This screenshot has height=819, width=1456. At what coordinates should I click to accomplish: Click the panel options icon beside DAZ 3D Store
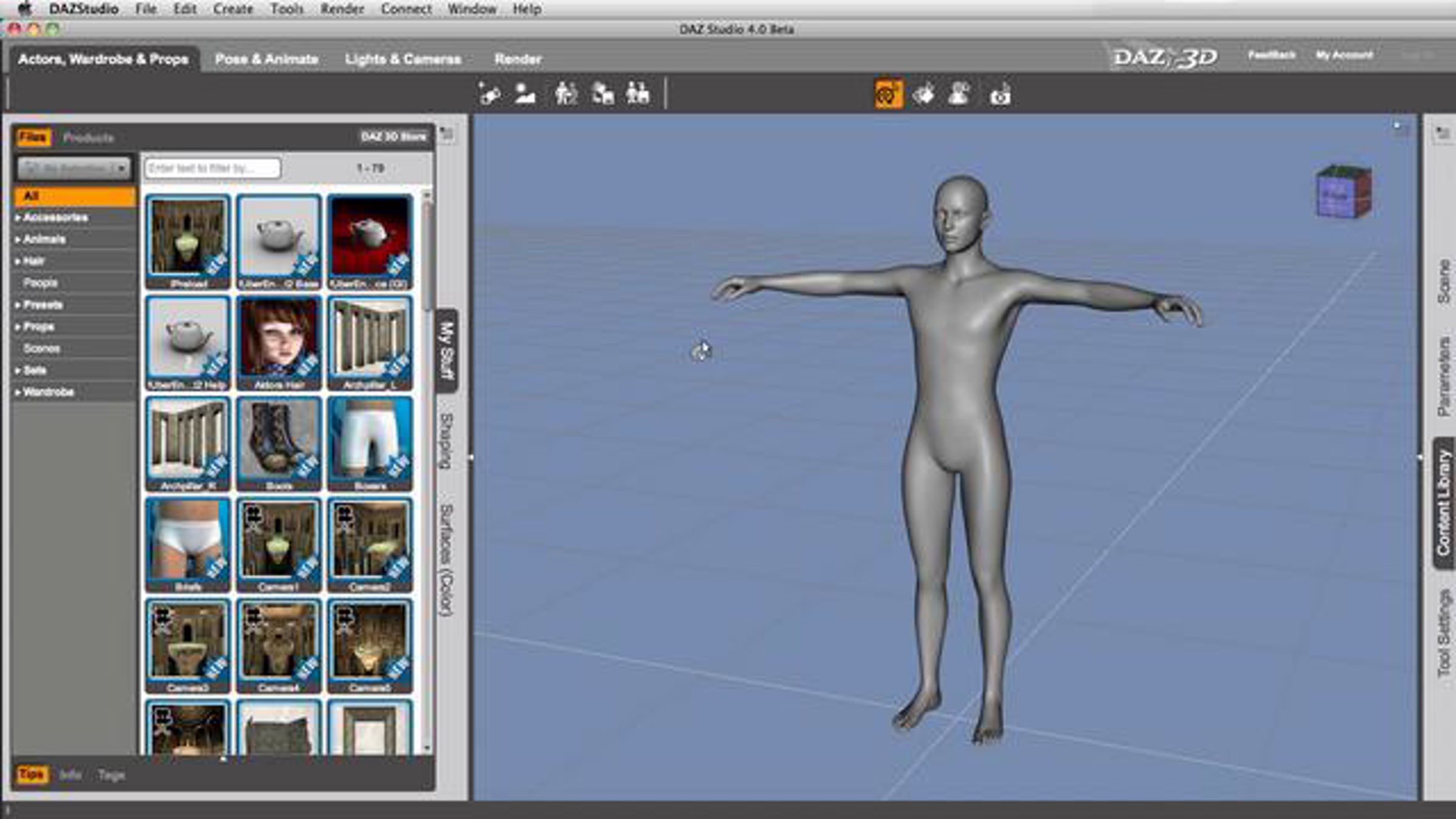tap(447, 134)
